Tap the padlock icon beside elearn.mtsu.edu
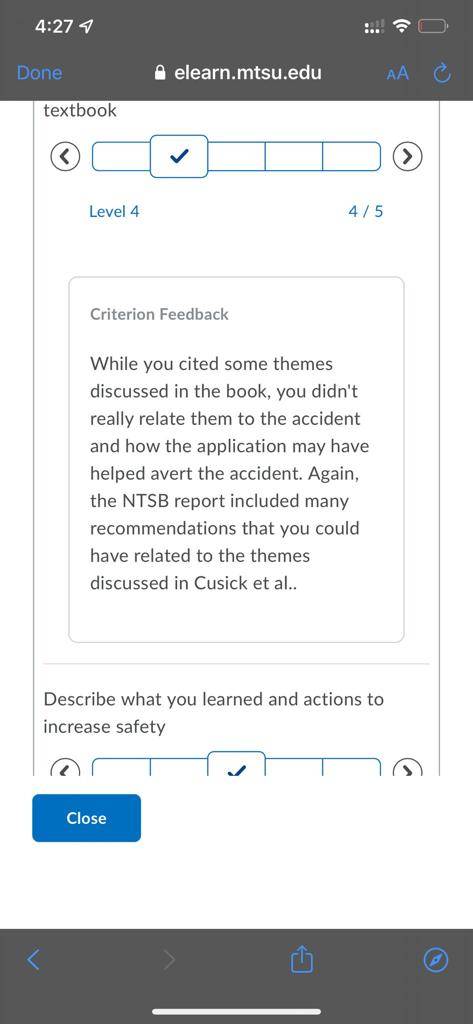473x1024 pixels. (x=160, y=73)
